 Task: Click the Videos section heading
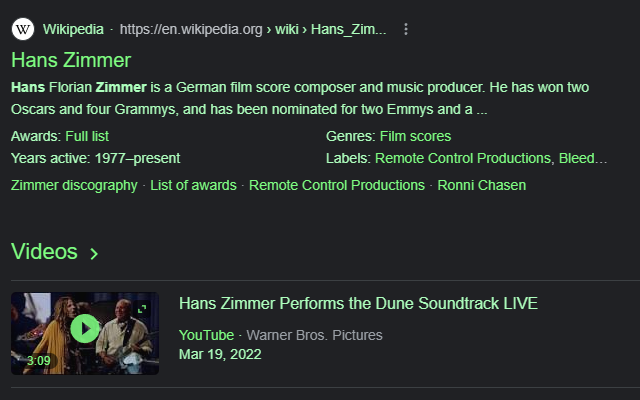(44, 251)
